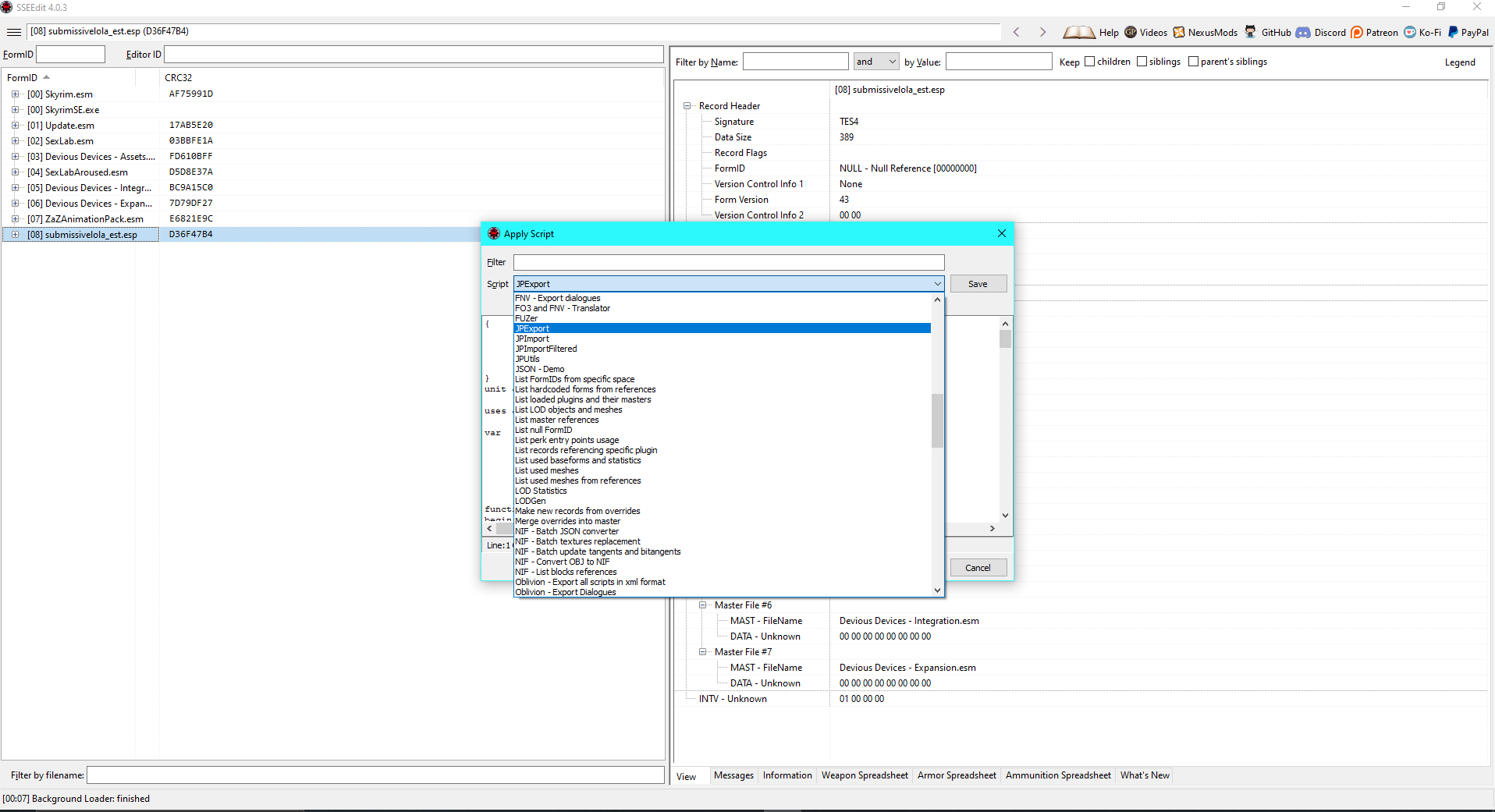Open Patreon link icon

[x=1357, y=32]
